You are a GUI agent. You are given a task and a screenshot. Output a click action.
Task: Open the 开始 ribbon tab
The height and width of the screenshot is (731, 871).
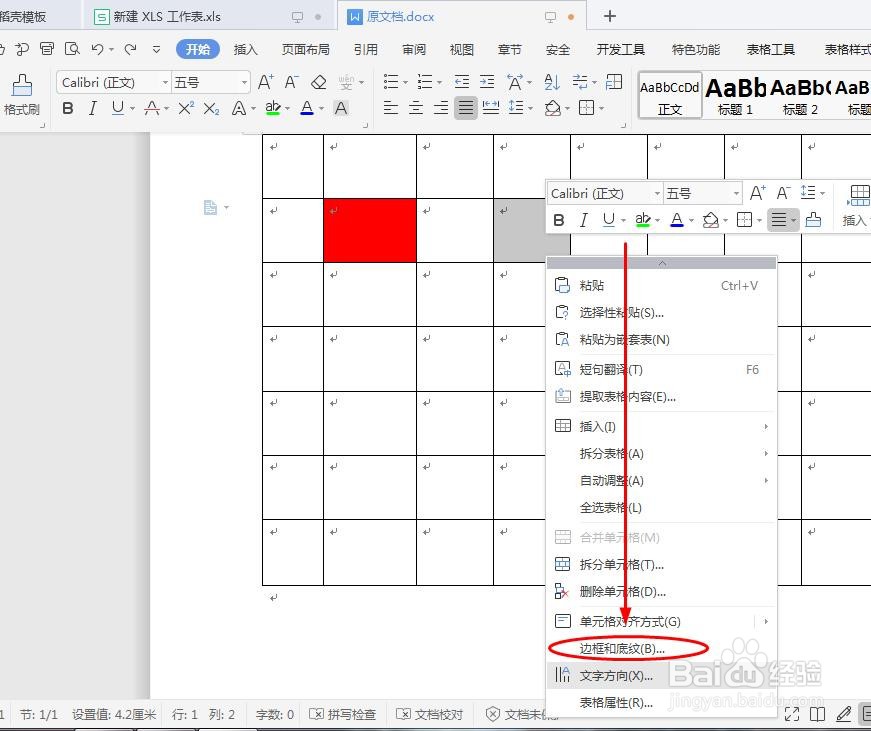pyautogui.click(x=198, y=49)
